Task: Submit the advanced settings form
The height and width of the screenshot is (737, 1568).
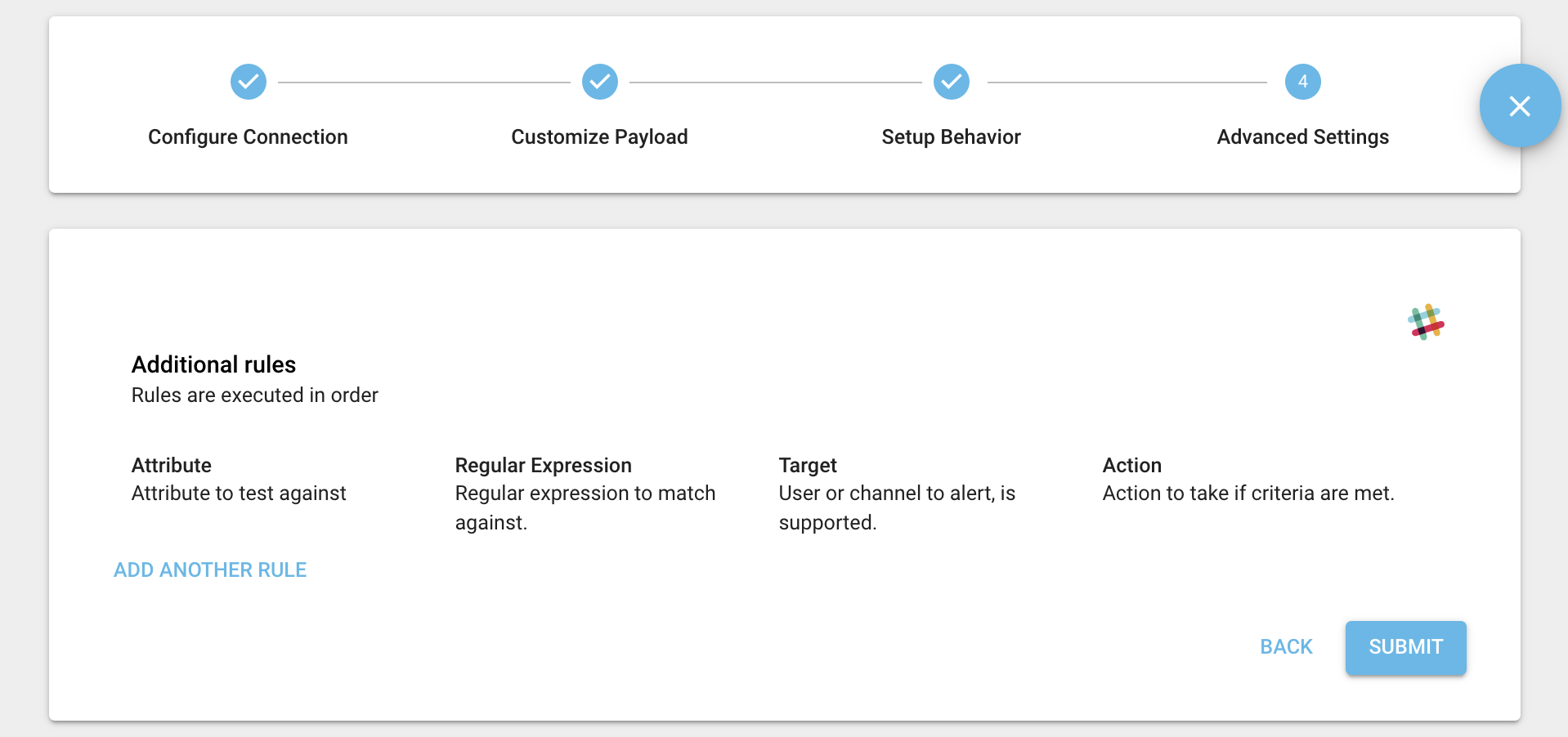Action: (1406, 647)
